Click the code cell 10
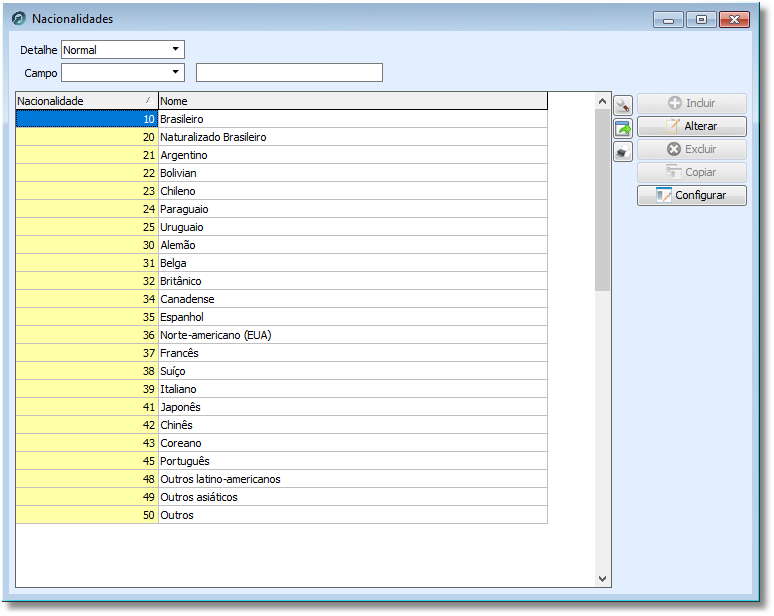Image resolution: width=774 pixels, height=616 pixels. [x=87, y=119]
